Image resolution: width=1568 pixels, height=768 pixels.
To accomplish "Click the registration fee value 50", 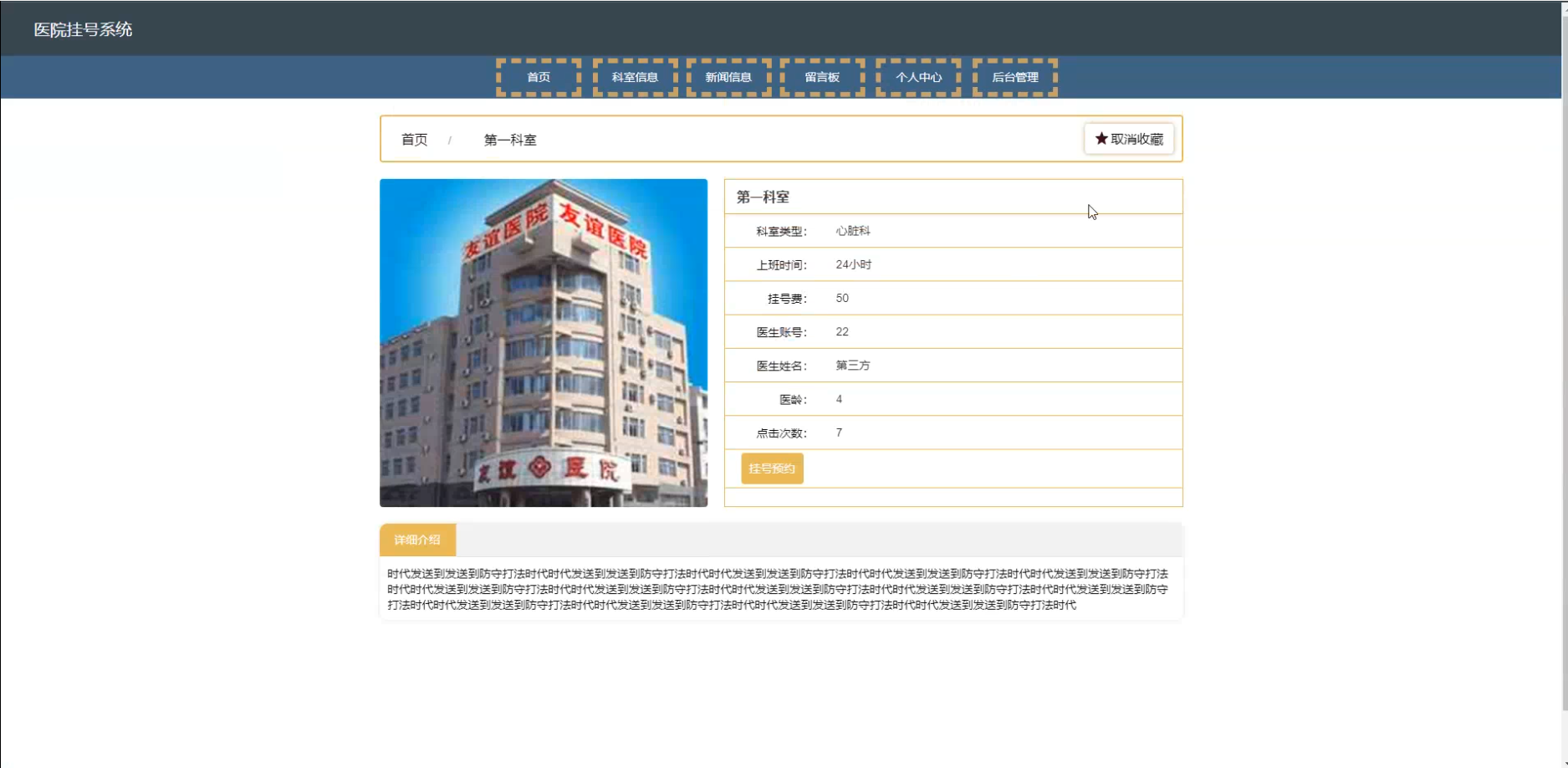I will pos(842,298).
